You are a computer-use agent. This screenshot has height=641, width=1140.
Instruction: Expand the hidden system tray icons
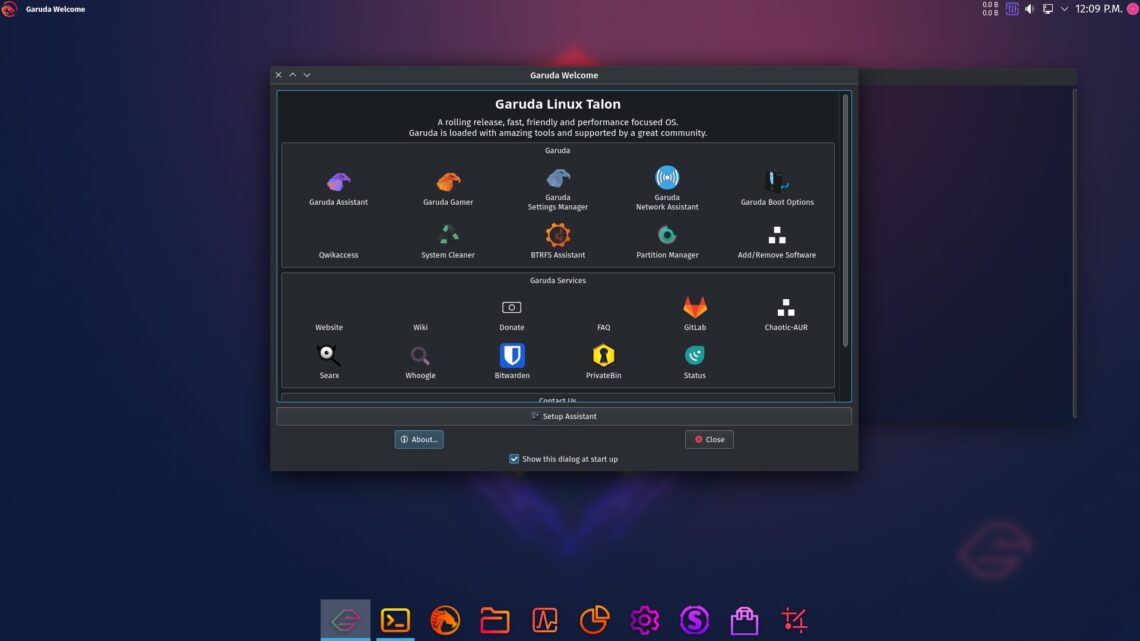[x=1063, y=9]
